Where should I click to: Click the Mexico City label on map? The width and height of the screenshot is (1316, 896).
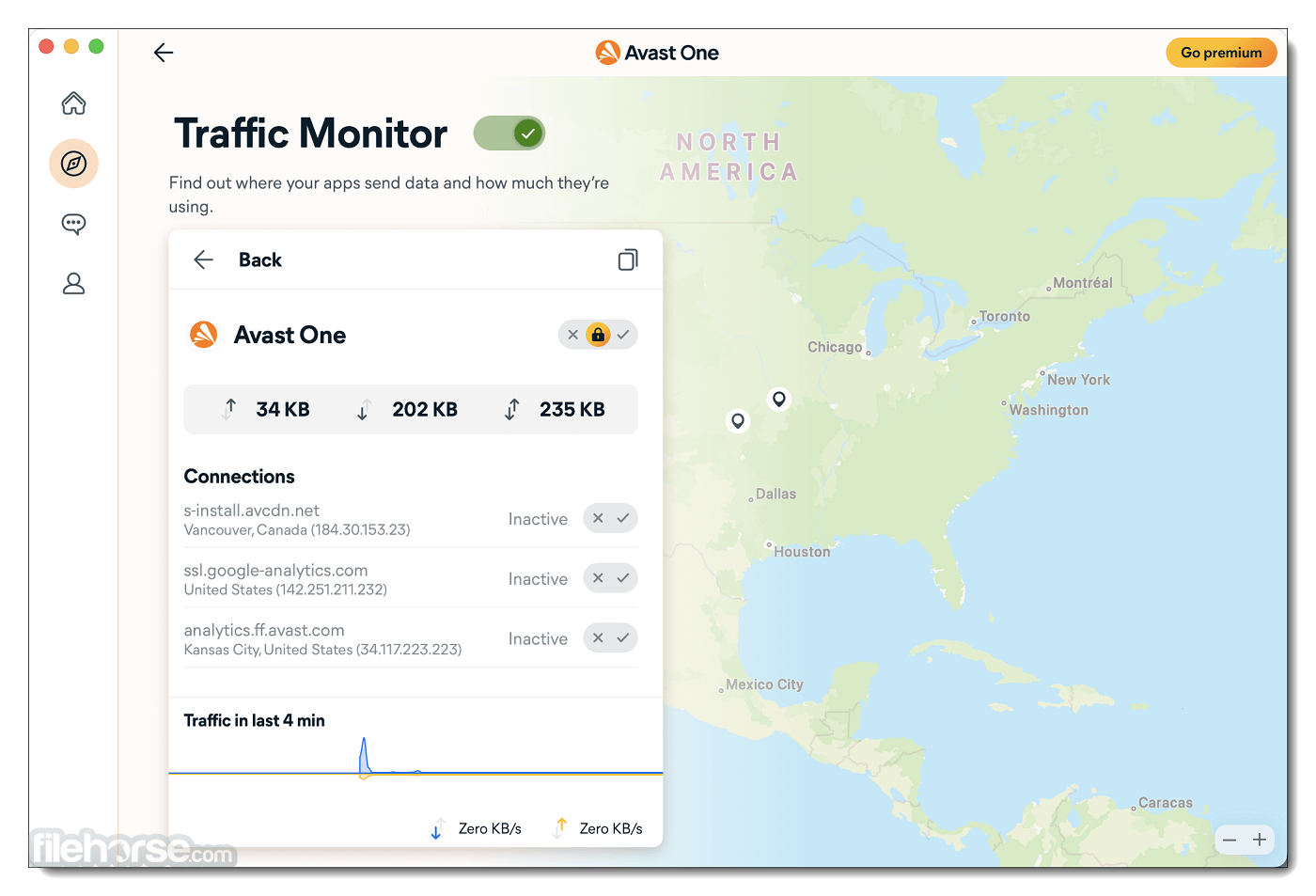click(764, 684)
